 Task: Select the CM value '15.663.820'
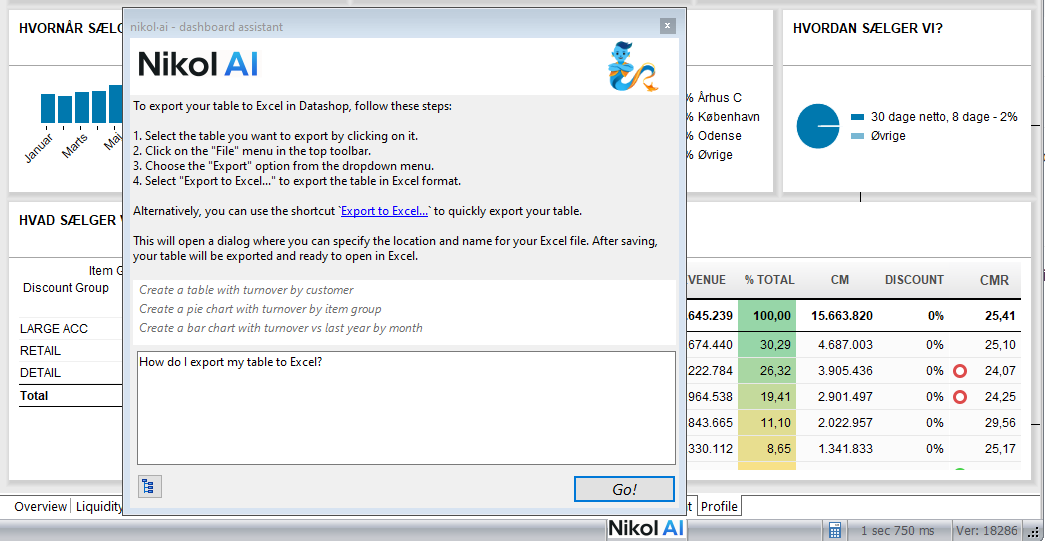click(842, 316)
